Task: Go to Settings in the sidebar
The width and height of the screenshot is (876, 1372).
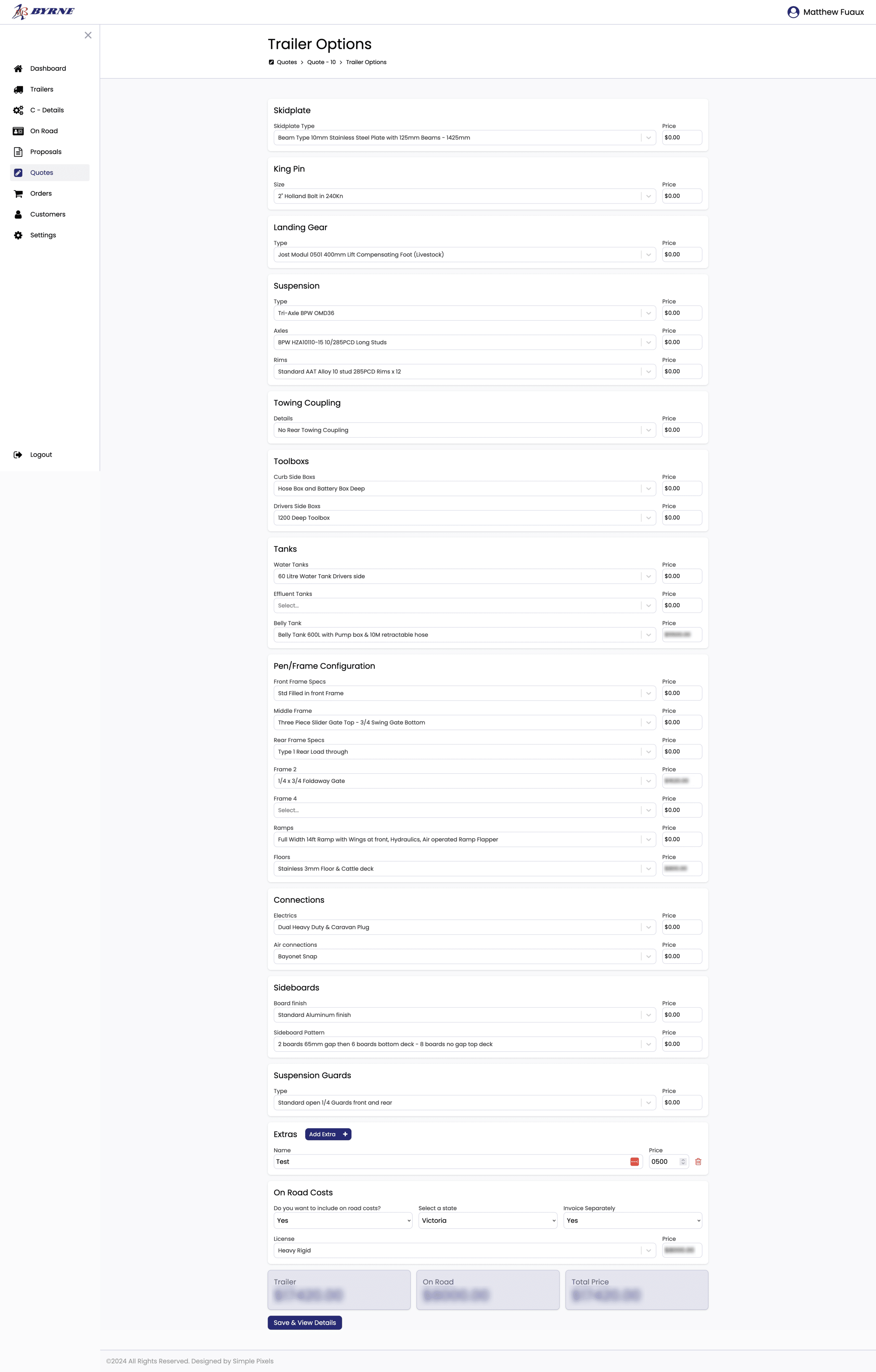Action: pos(43,235)
